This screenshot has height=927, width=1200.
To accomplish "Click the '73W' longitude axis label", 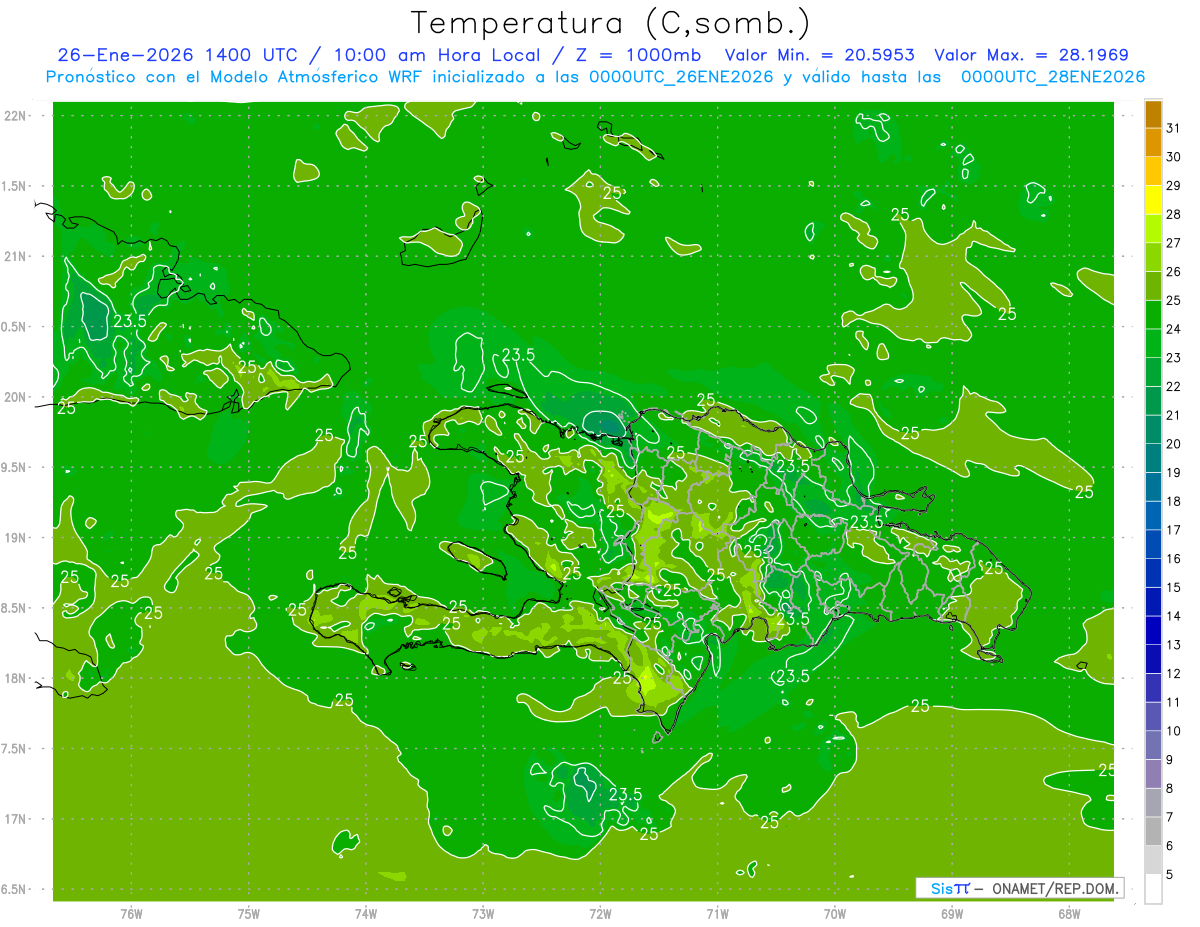I will click(483, 914).
